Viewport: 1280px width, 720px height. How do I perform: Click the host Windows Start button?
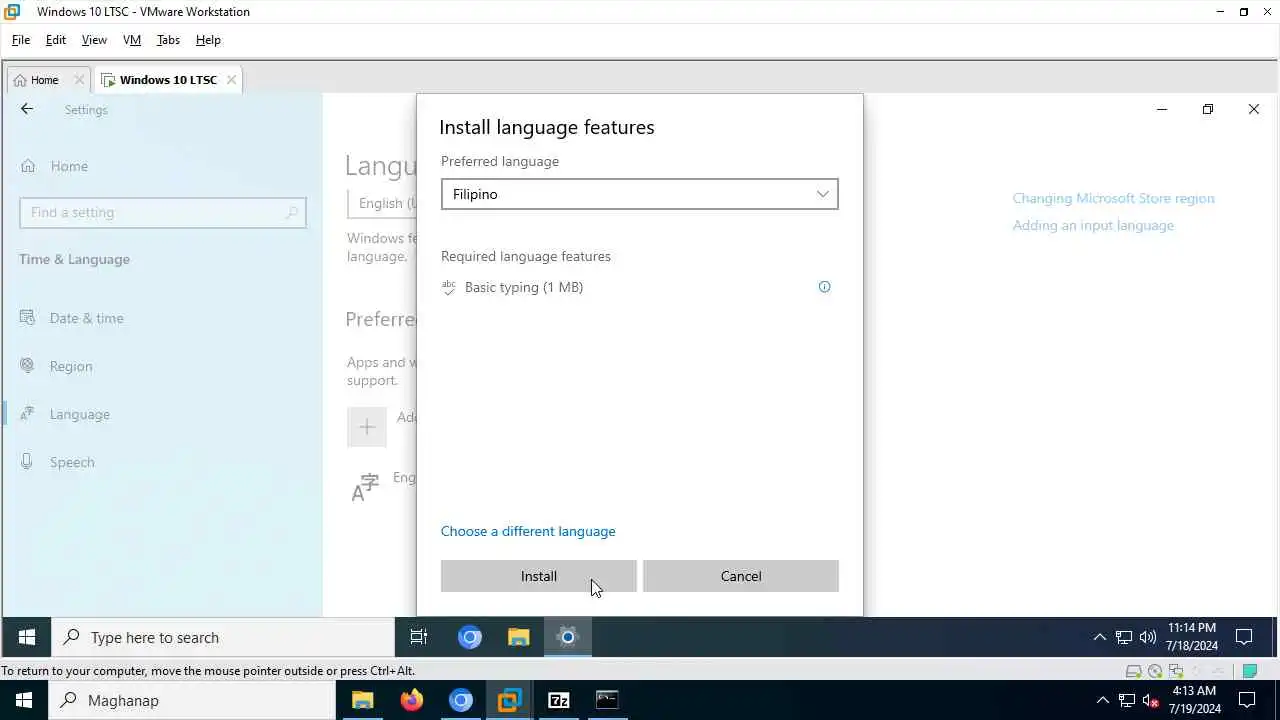(24, 700)
